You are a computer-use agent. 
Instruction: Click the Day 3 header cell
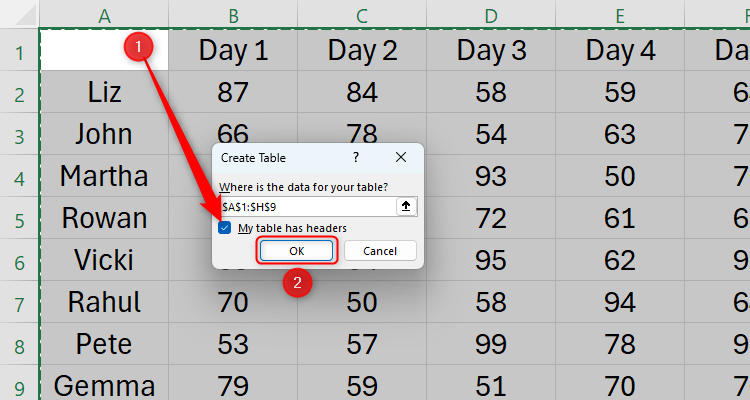[491, 50]
